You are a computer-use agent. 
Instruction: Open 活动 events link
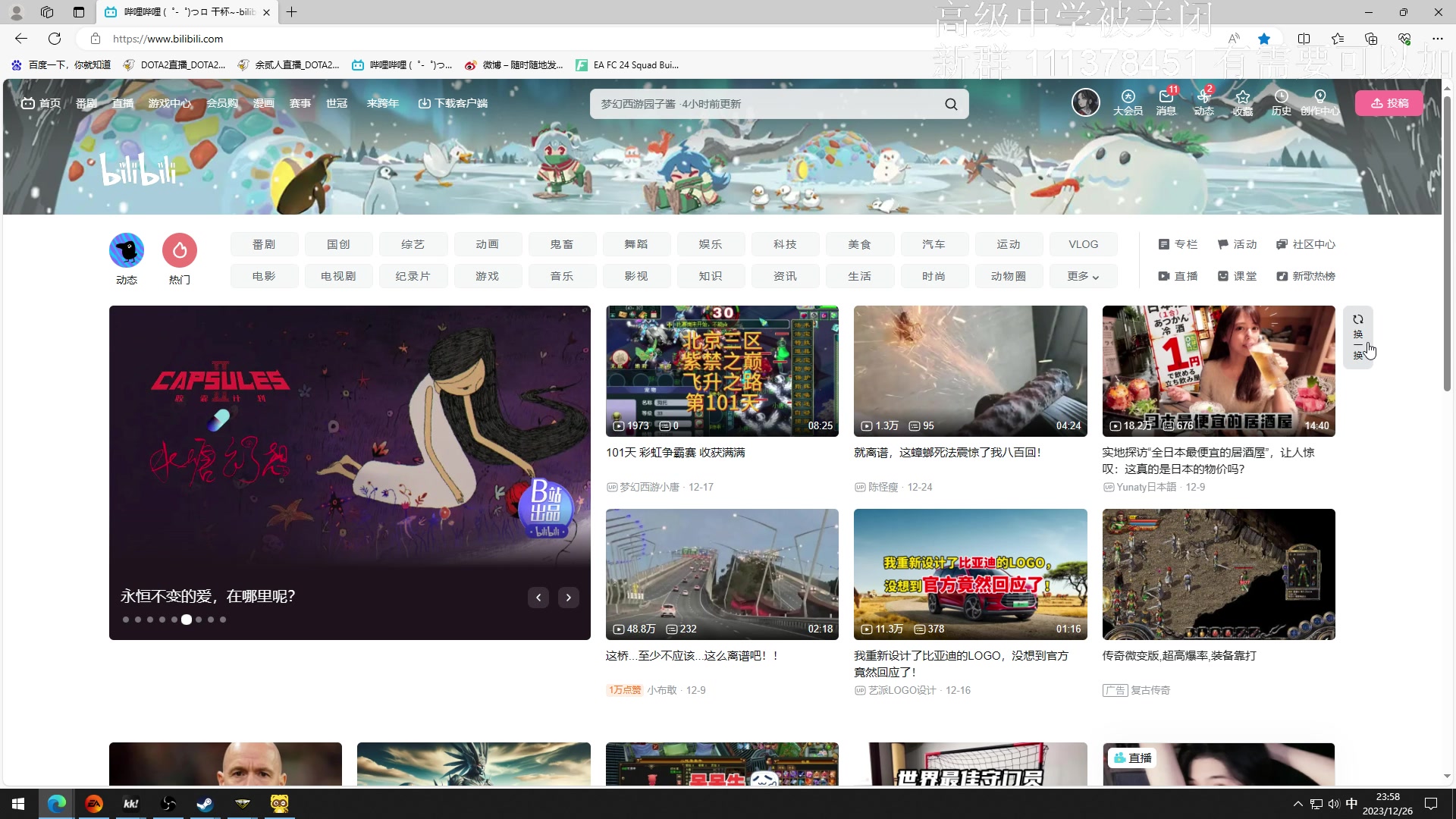(x=1237, y=244)
